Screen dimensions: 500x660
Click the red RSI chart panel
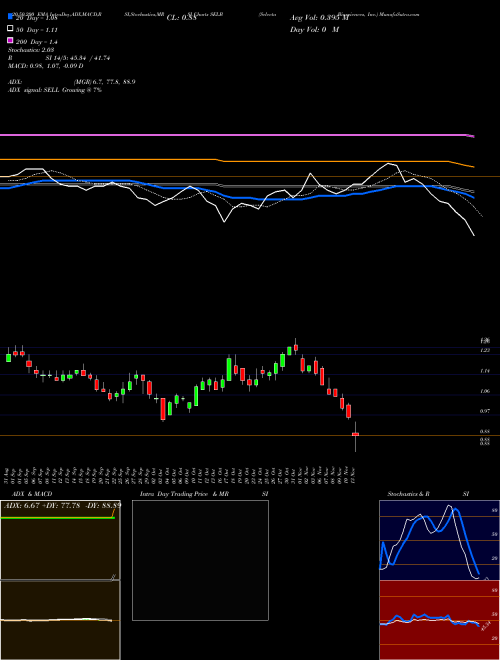click(439, 620)
